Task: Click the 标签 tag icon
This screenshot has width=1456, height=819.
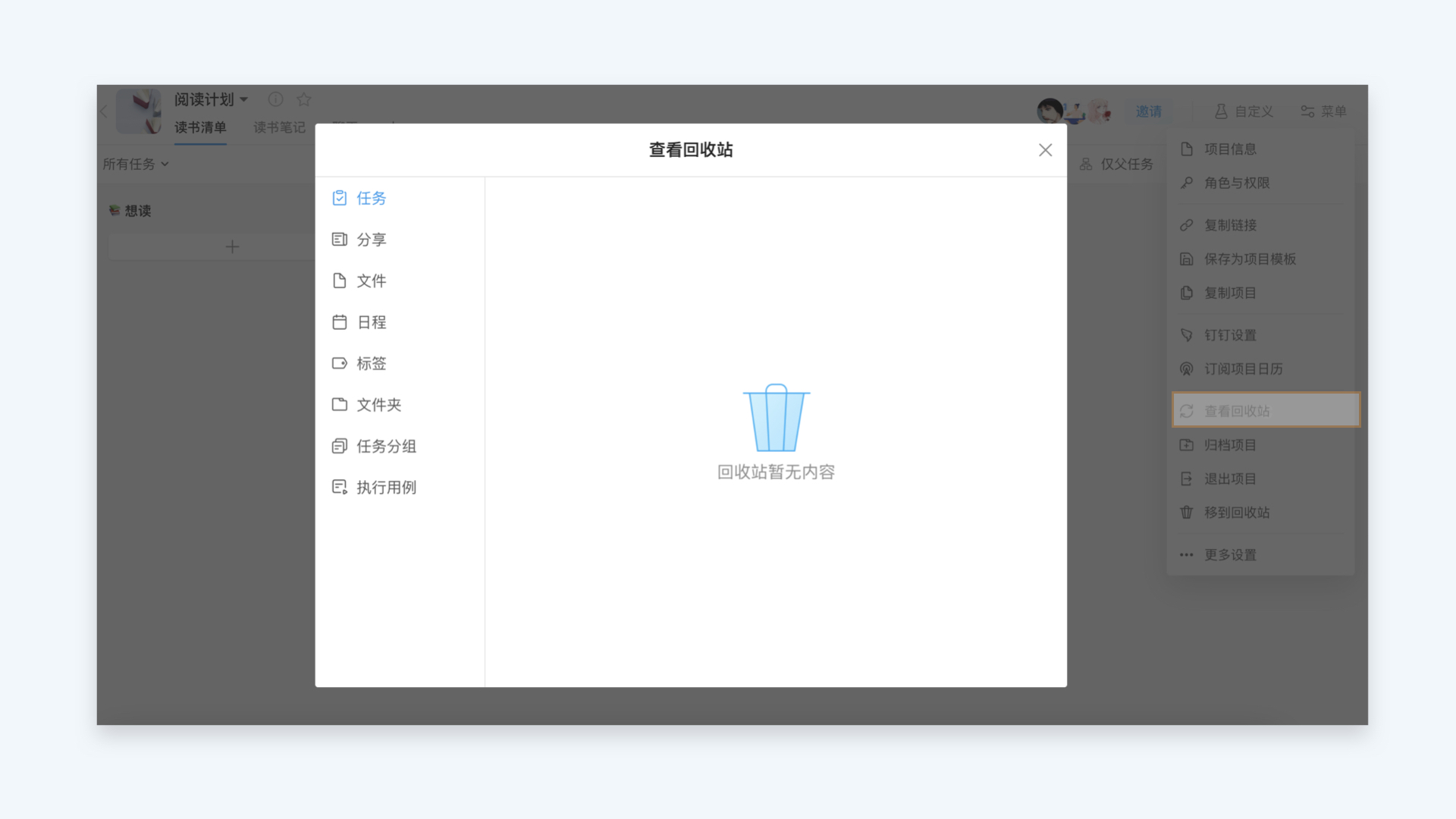Action: 339,364
